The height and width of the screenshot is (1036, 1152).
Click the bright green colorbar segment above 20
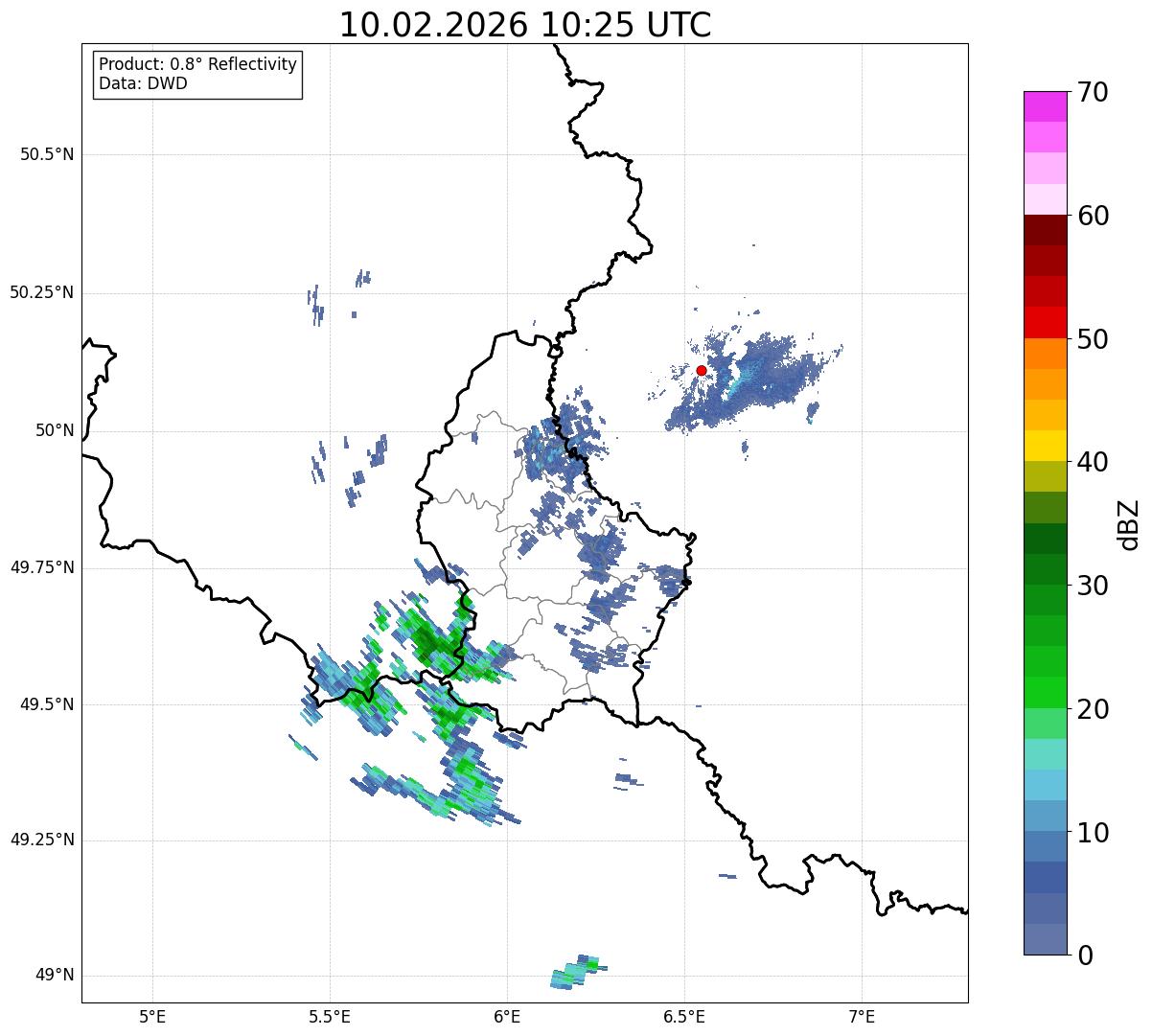(x=1045, y=693)
